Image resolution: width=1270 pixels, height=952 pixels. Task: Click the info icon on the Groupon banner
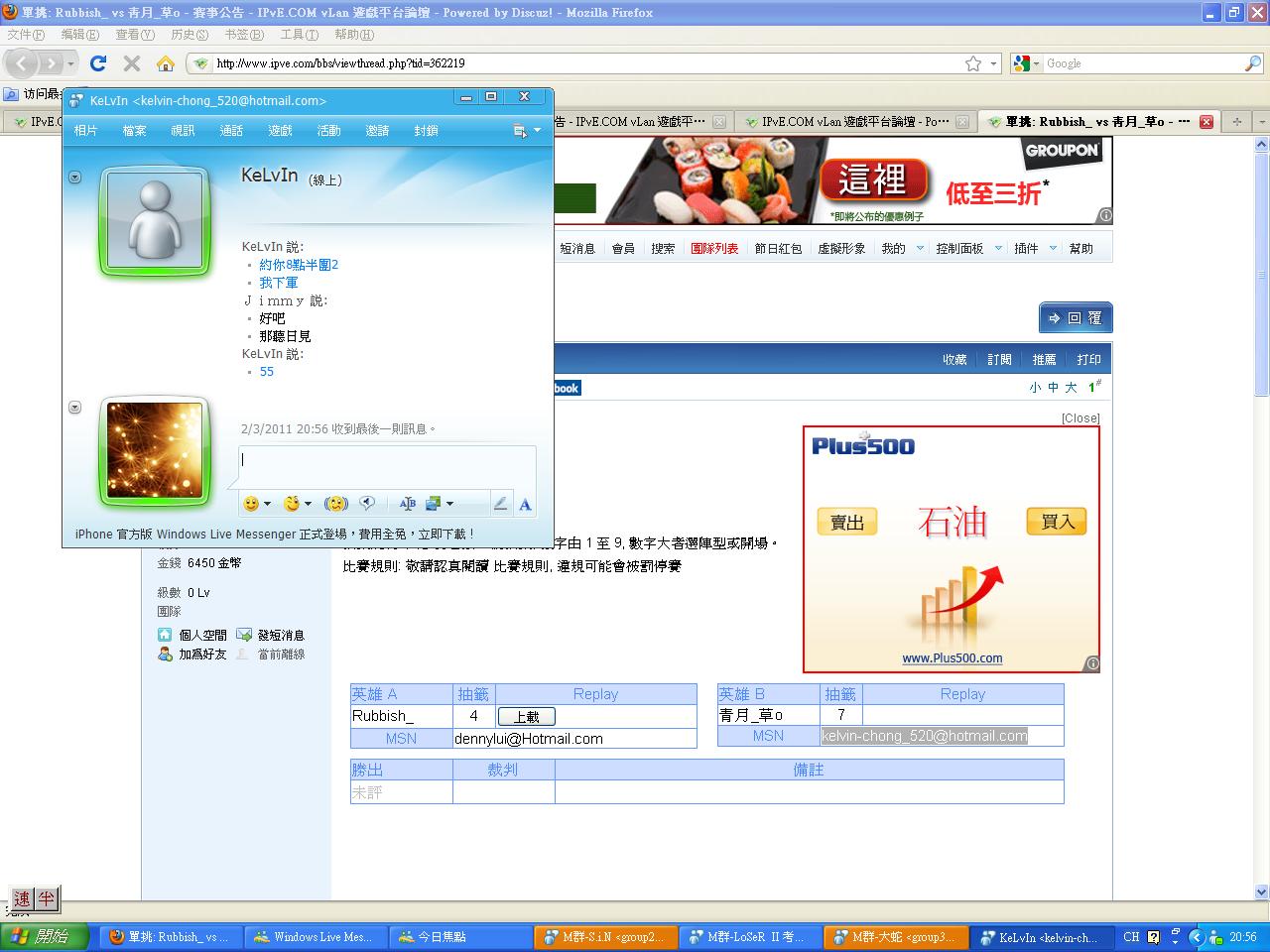tap(1105, 215)
